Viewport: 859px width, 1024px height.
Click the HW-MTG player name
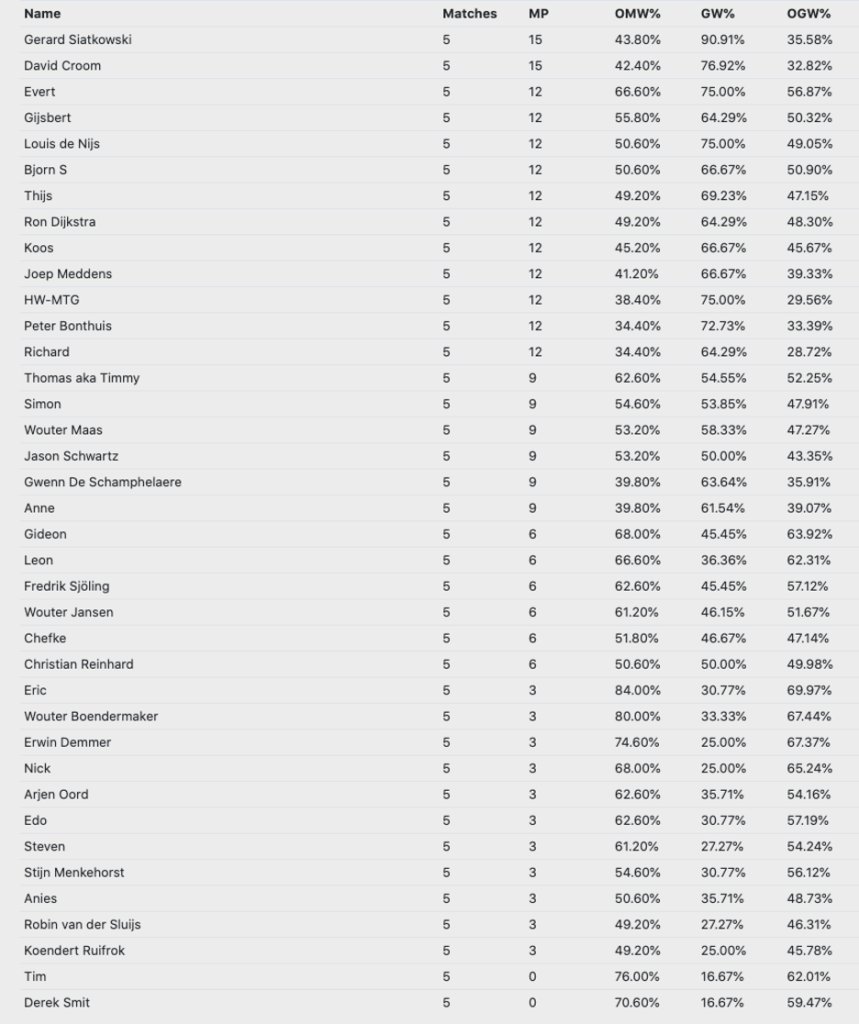52,300
